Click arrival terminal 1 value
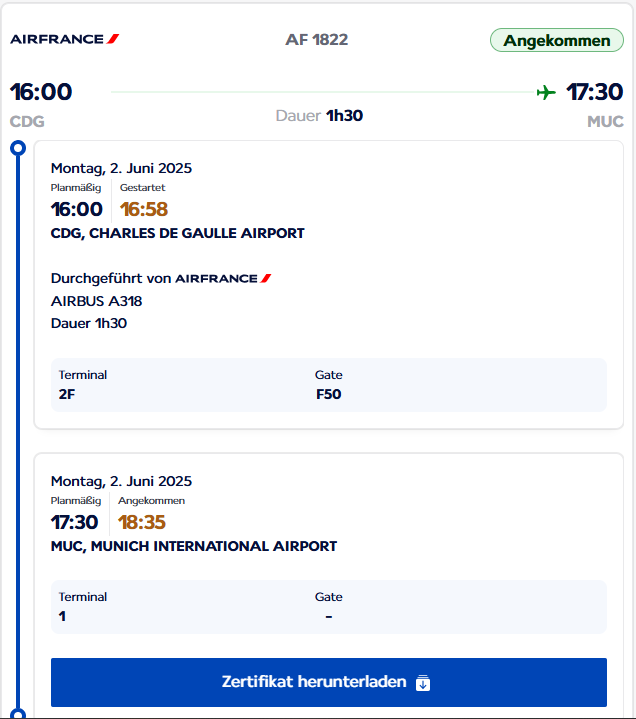 pyautogui.click(x=62, y=616)
